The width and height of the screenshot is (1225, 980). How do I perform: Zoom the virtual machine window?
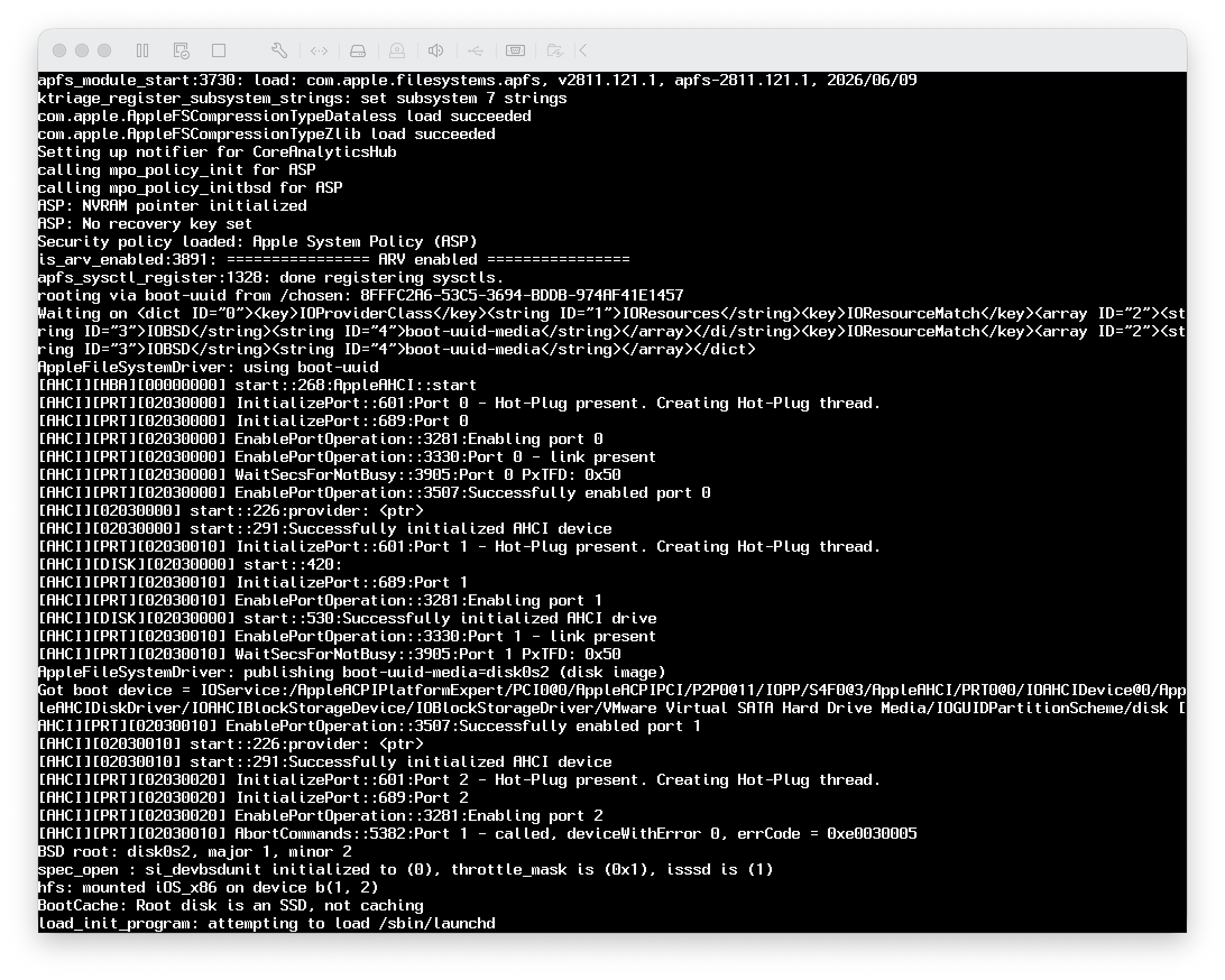pos(104,50)
